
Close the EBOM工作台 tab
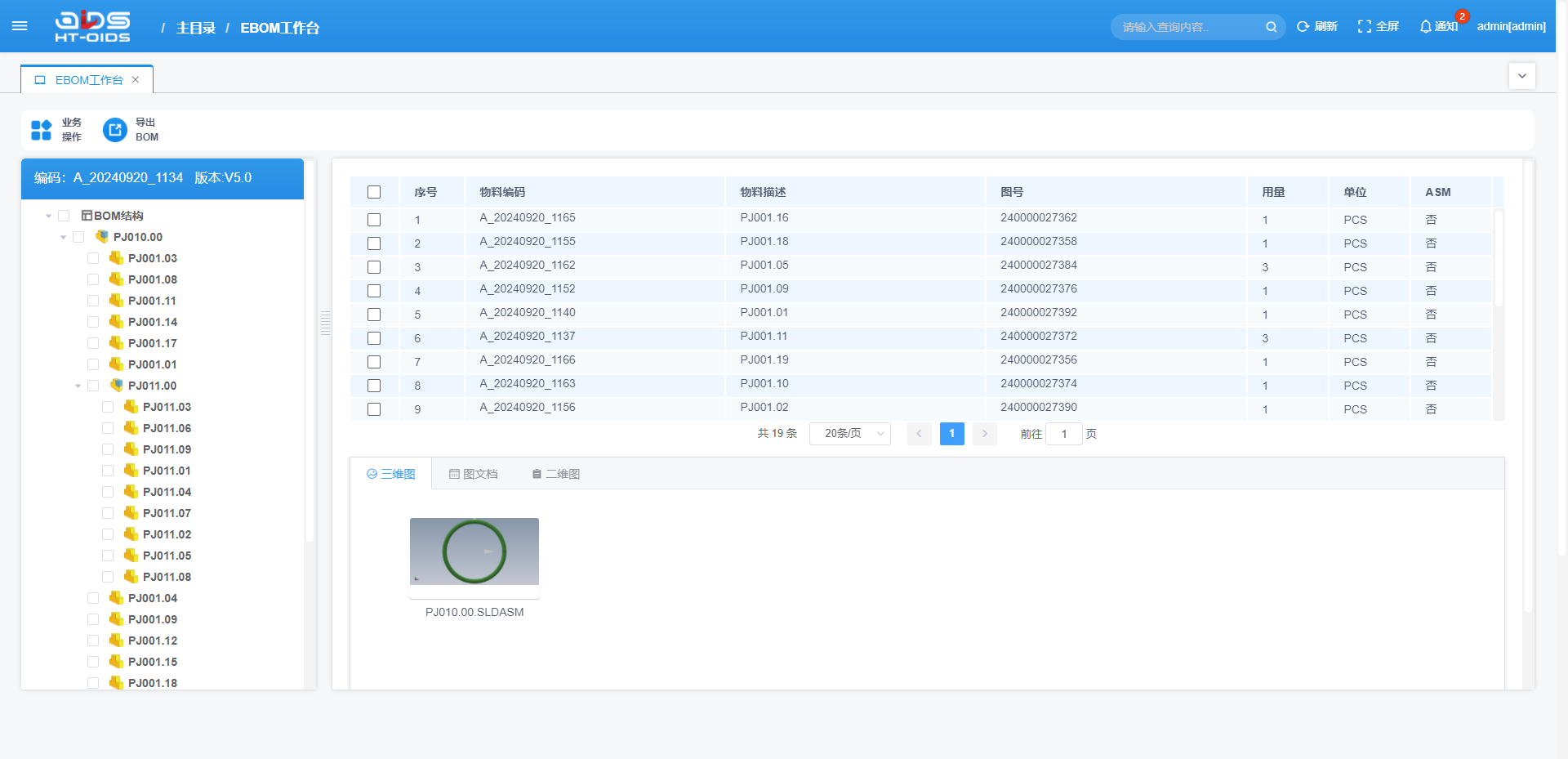pyautogui.click(x=136, y=80)
